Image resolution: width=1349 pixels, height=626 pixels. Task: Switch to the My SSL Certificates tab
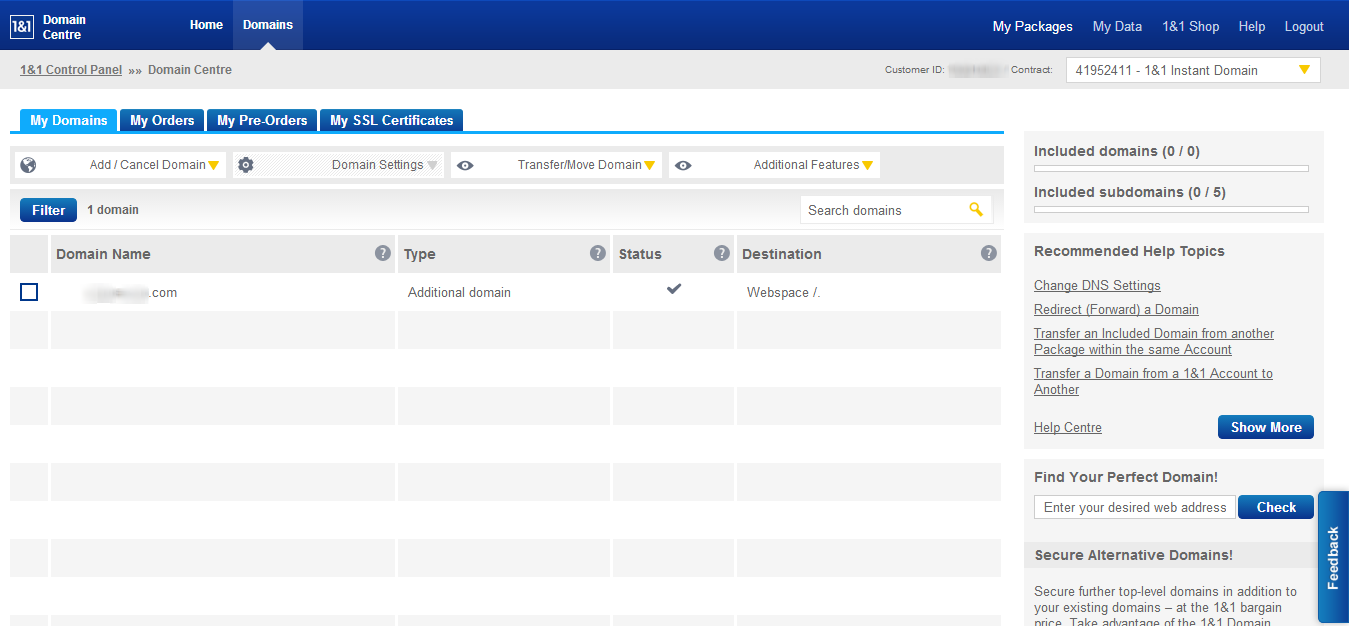pyautogui.click(x=391, y=120)
